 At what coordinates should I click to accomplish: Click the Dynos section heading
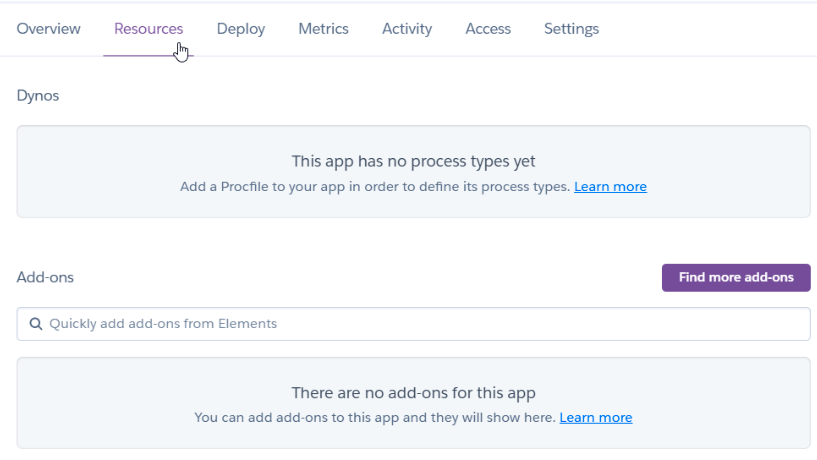pos(38,96)
